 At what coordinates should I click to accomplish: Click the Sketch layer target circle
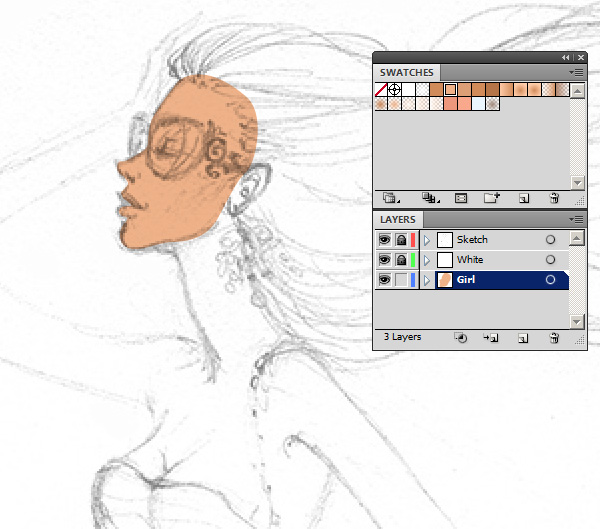(x=550, y=240)
